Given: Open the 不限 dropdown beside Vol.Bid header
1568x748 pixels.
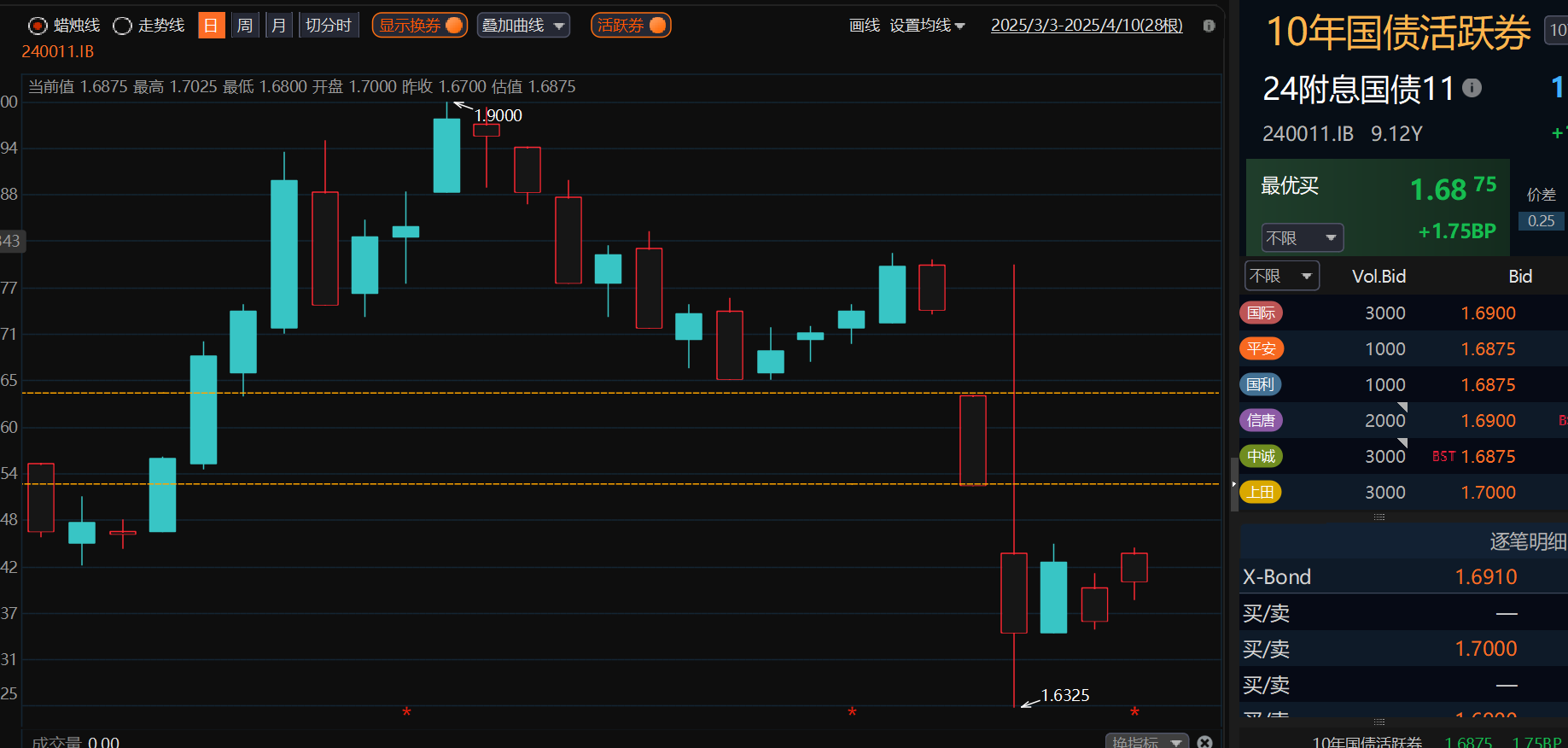Looking at the screenshot, I should pos(1282,276).
